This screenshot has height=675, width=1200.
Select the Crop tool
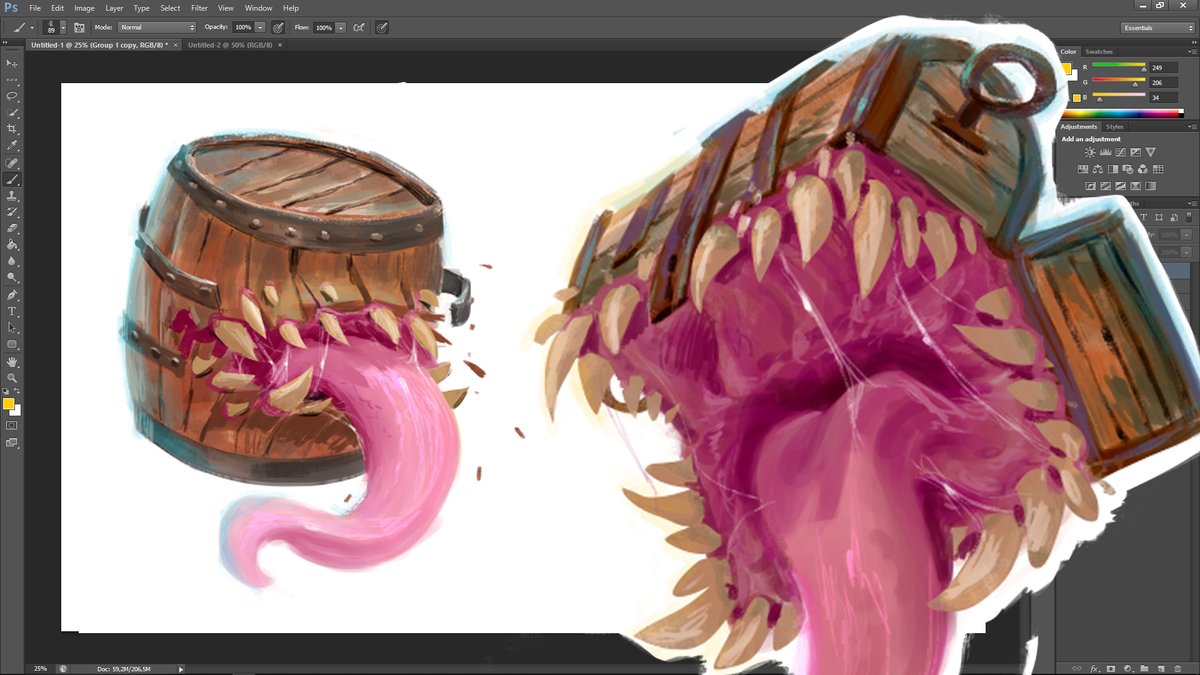click(13, 130)
